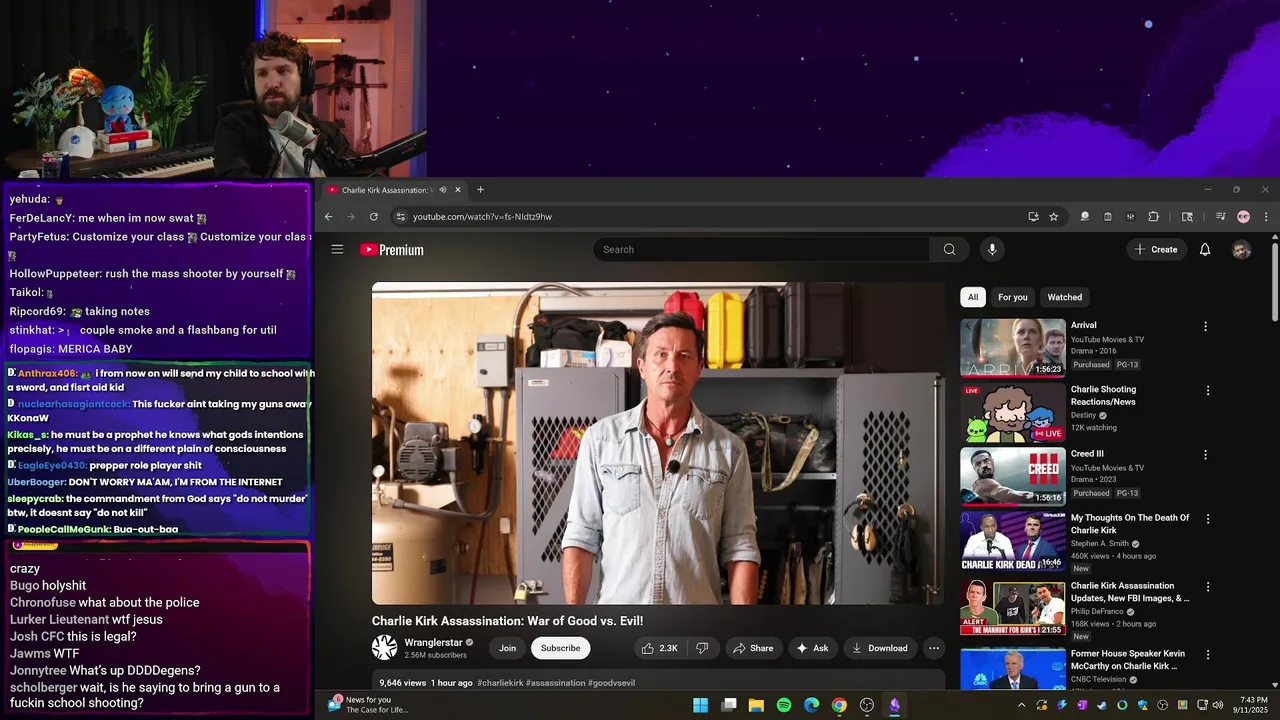1280x720 pixels.
Task: Subscribe to Wranglerstar channel
Action: pos(560,648)
